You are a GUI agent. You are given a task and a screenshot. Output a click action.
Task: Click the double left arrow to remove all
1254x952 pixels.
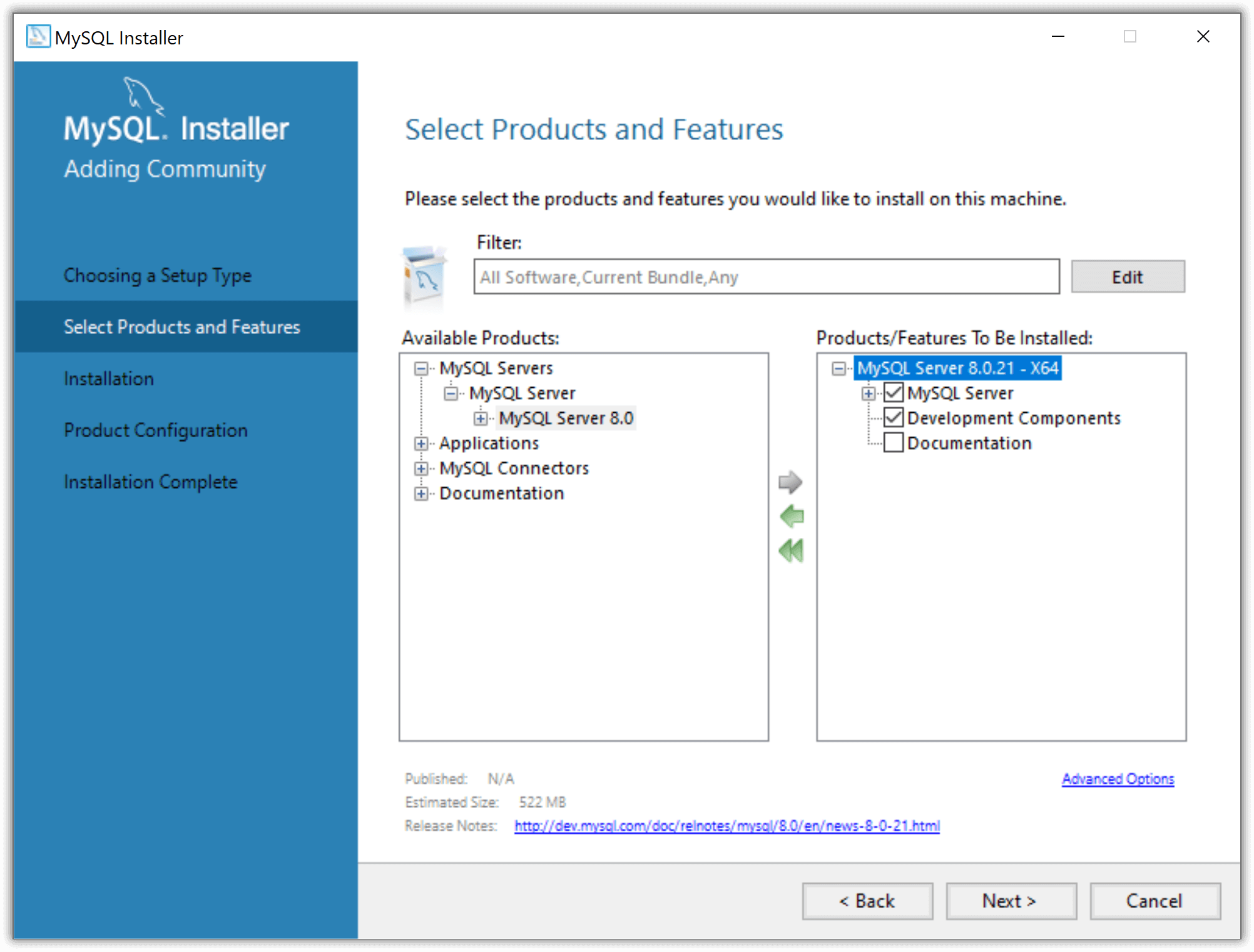792,550
